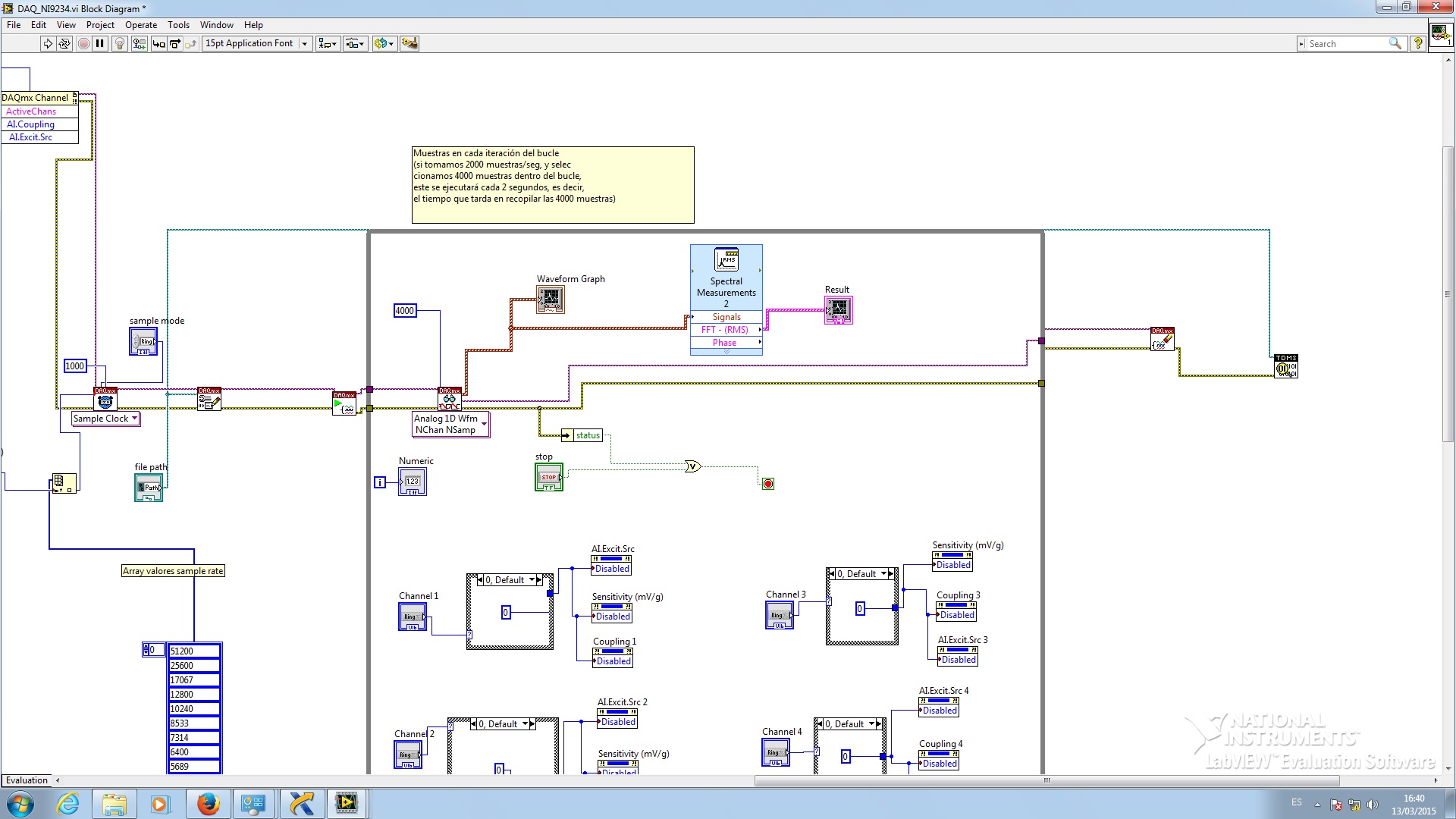Click the Abort Execution button

click(x=83, y=44)
